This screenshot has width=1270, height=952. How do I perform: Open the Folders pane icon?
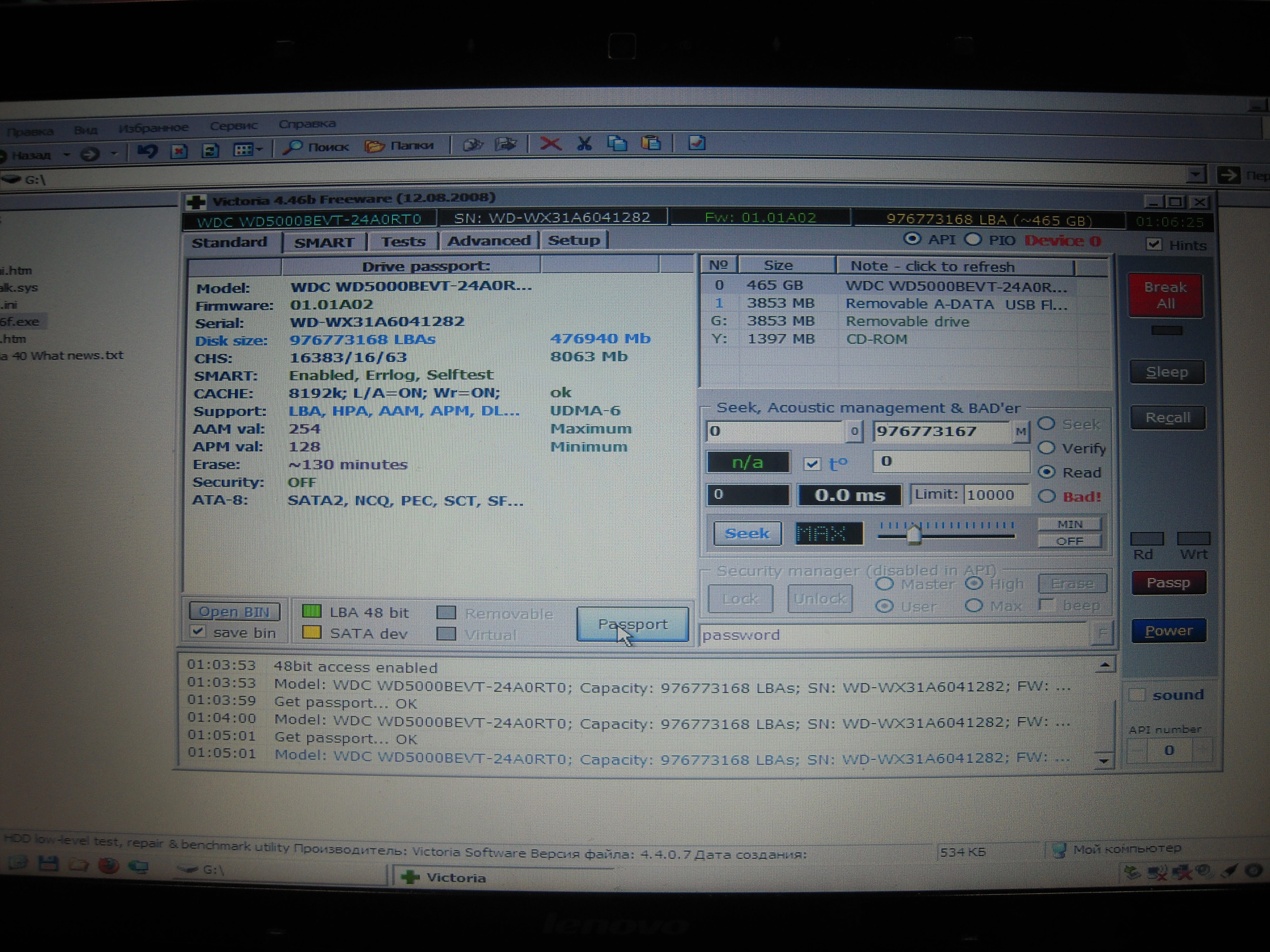(375, 146)
